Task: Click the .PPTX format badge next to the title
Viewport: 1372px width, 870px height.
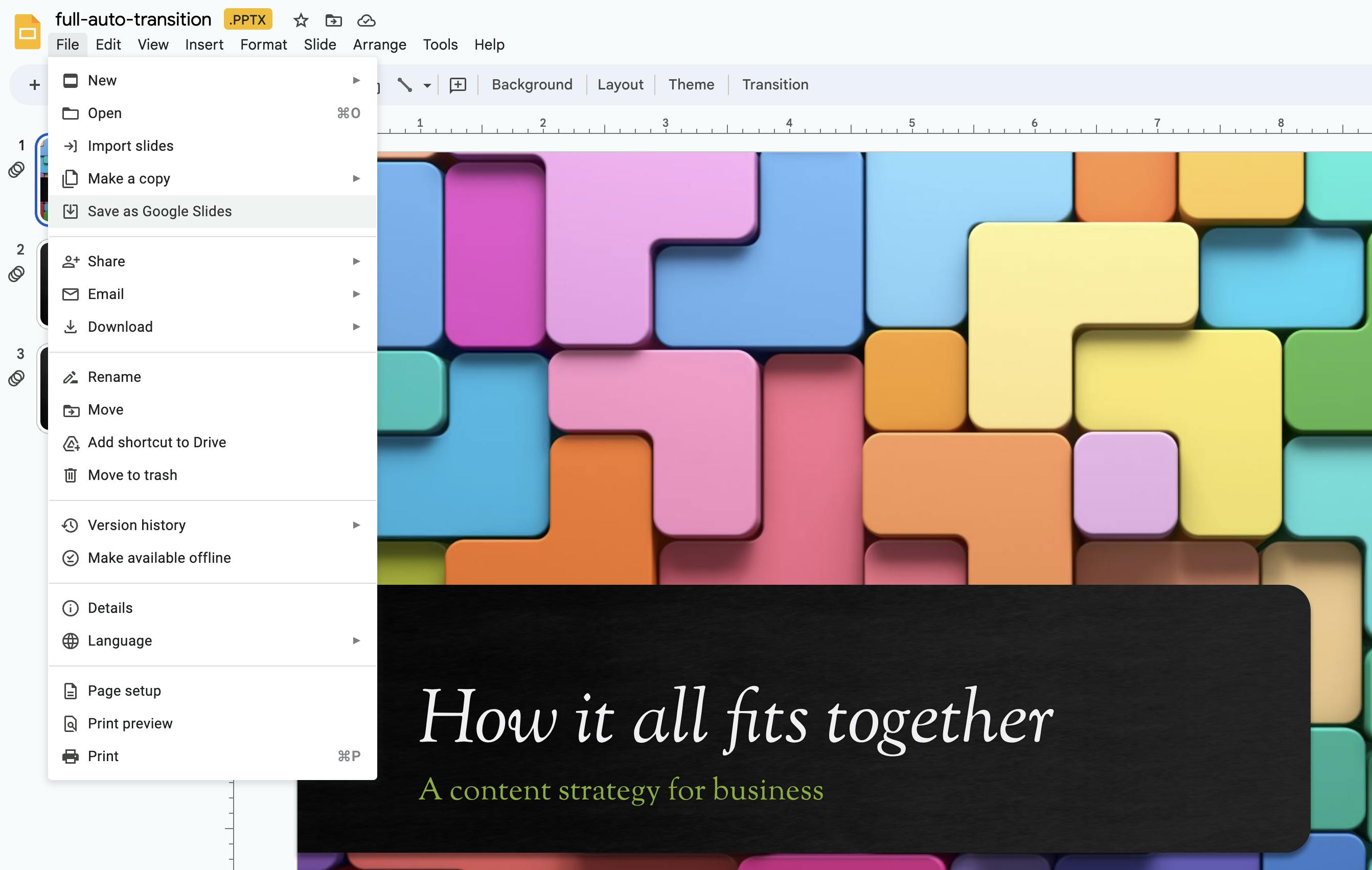Action: tap(247, 19)
